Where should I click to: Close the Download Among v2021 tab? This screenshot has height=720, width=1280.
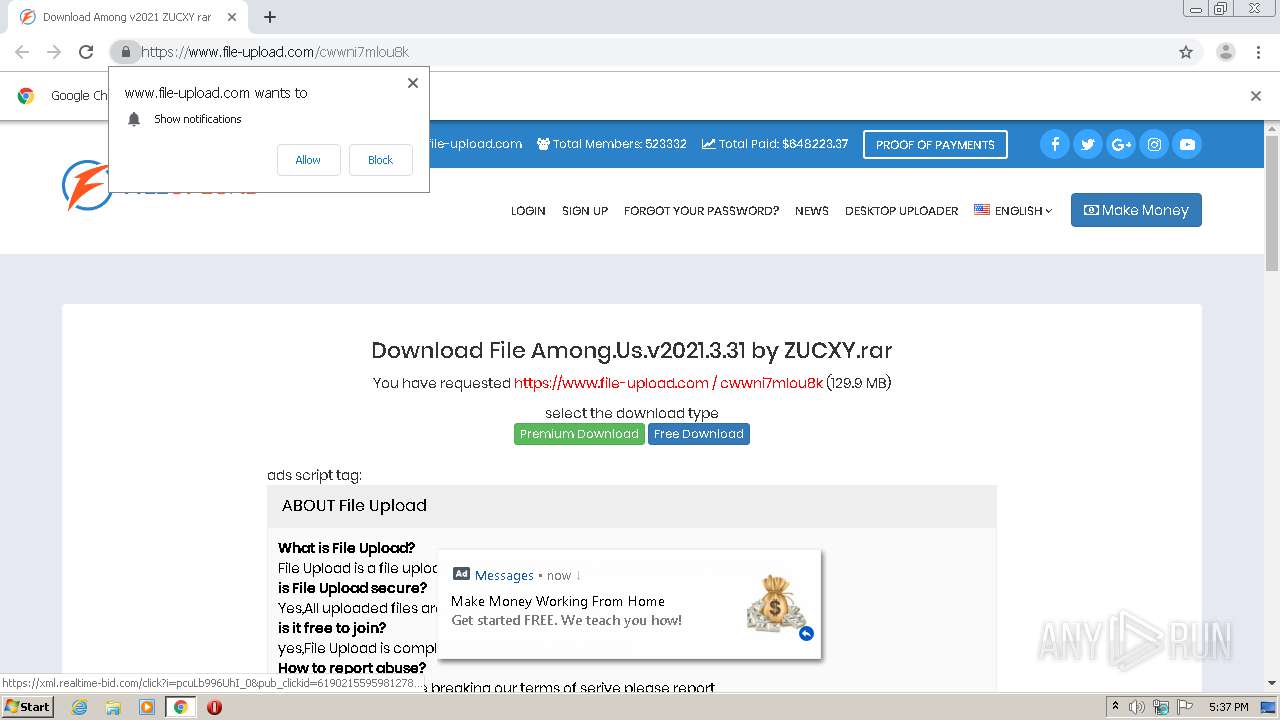(x=231, y=17)
